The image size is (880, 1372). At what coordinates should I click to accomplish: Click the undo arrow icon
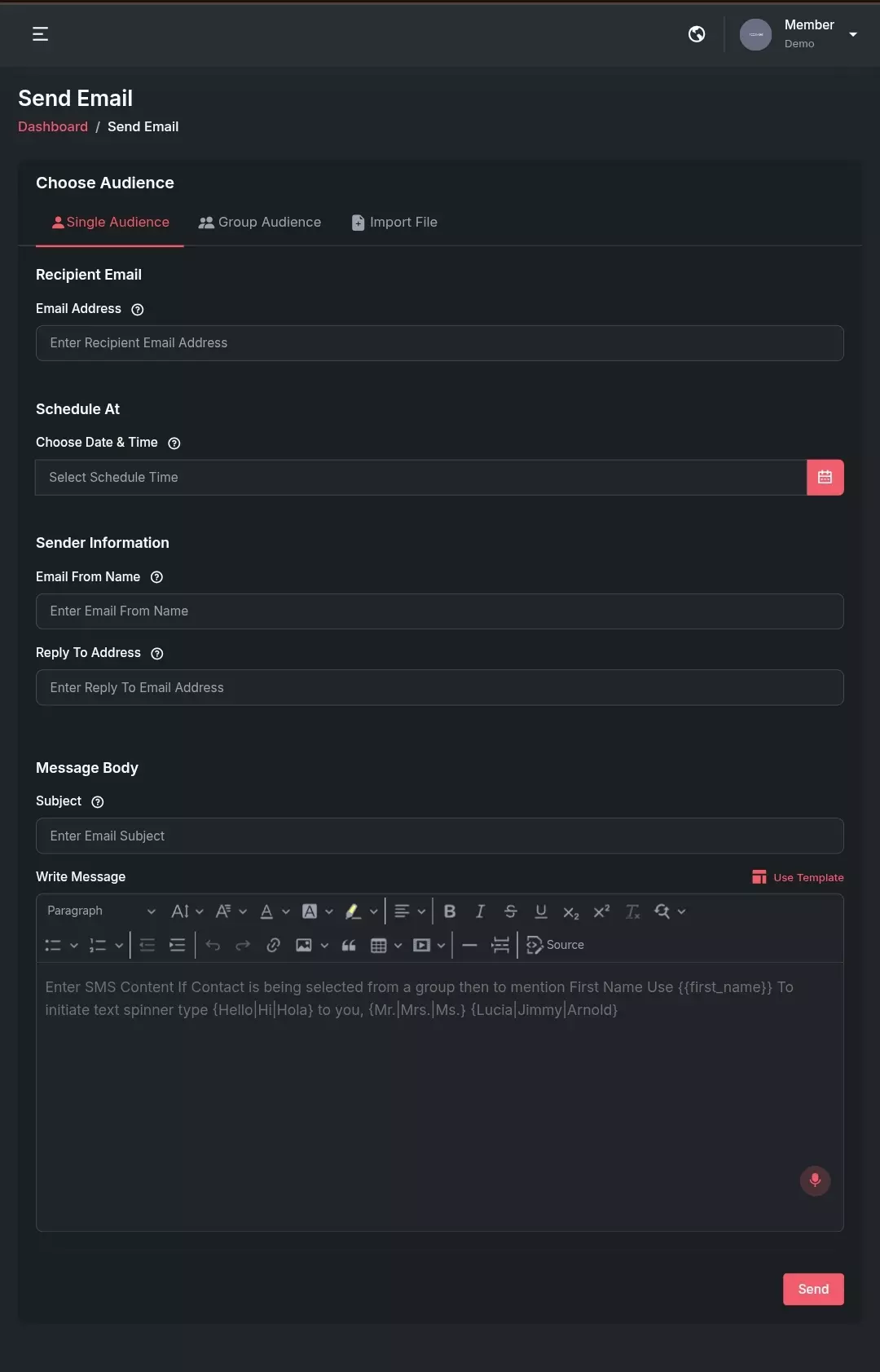pos(213,946)
